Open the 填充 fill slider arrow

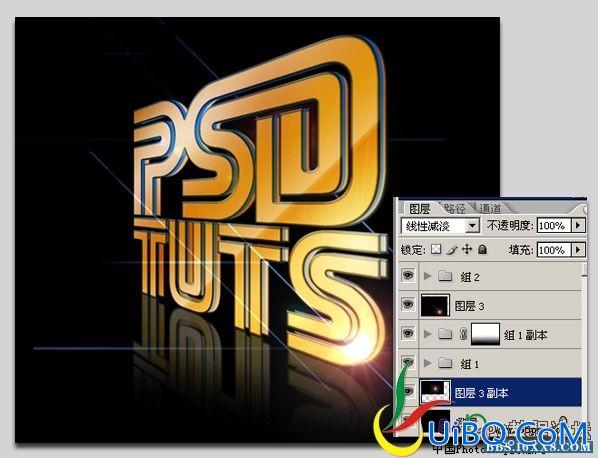(x=578, y=250)
